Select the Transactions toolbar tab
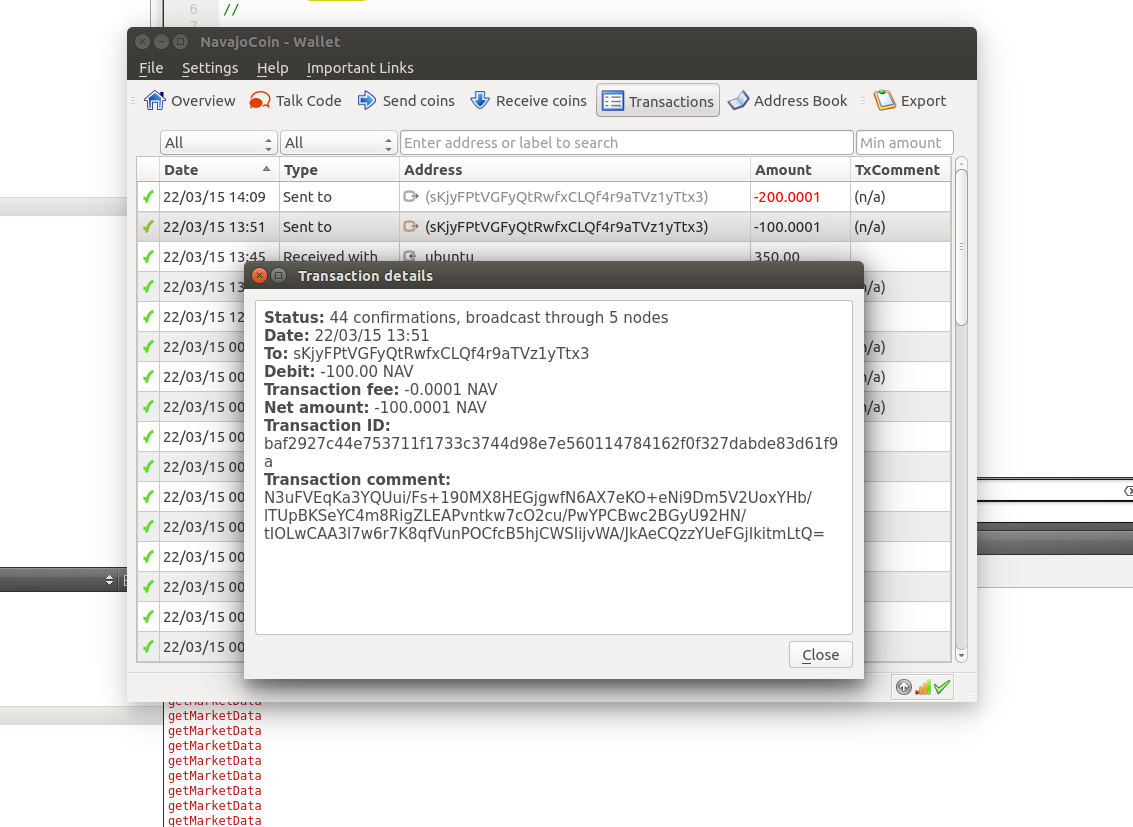1133x827 pixels. point(658,100)
